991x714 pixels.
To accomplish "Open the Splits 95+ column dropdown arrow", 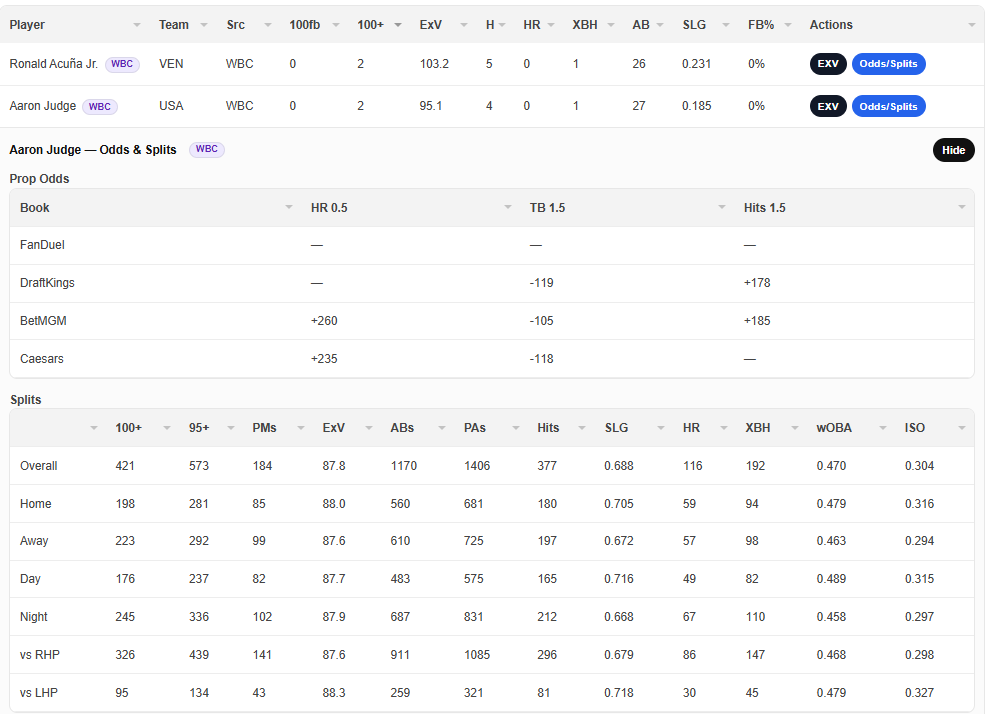I will pos(231,428).
